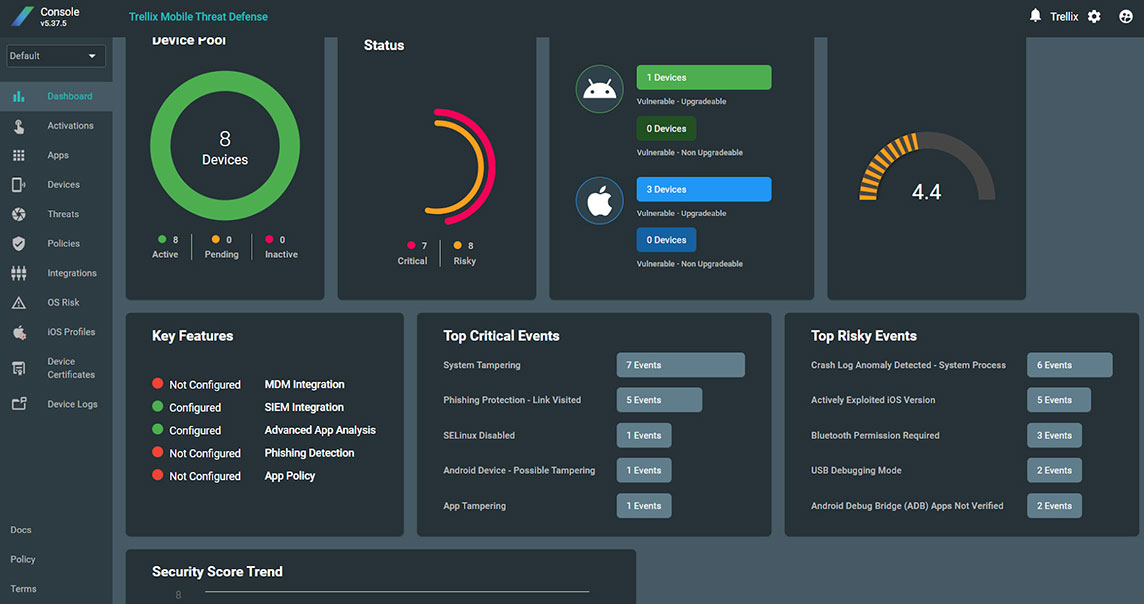Open the Docs link

pyautogui.click(x=22, y=529)
